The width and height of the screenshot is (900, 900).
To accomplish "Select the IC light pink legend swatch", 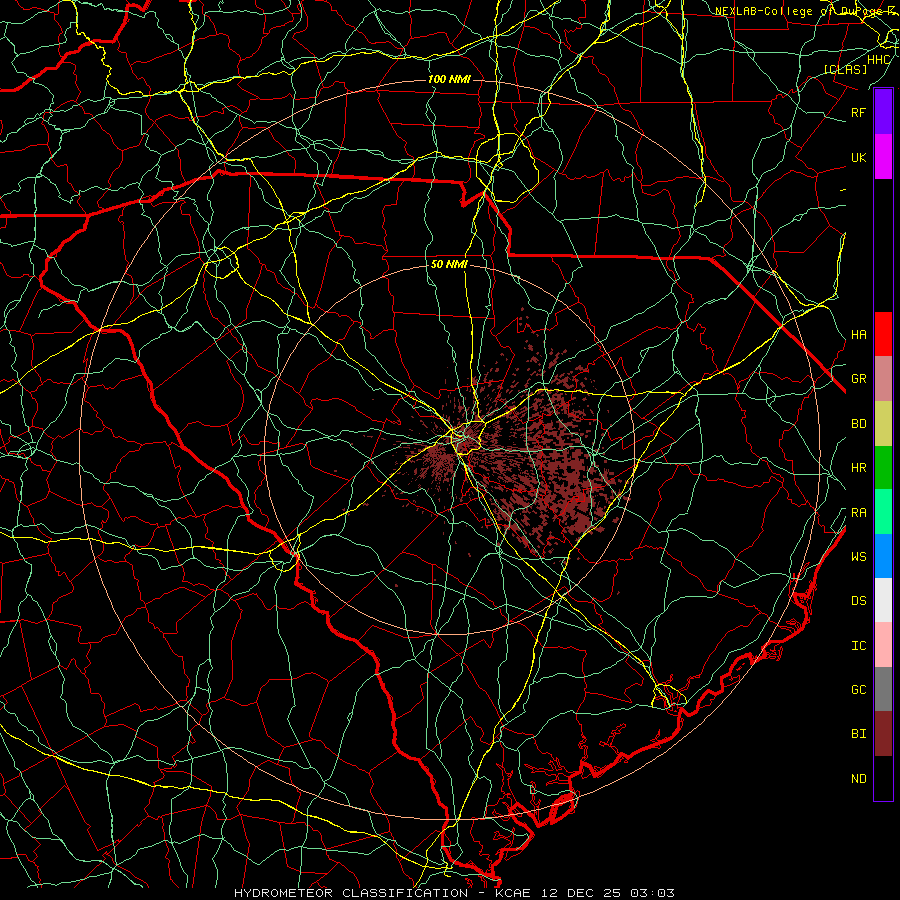I will coord(883,645).
